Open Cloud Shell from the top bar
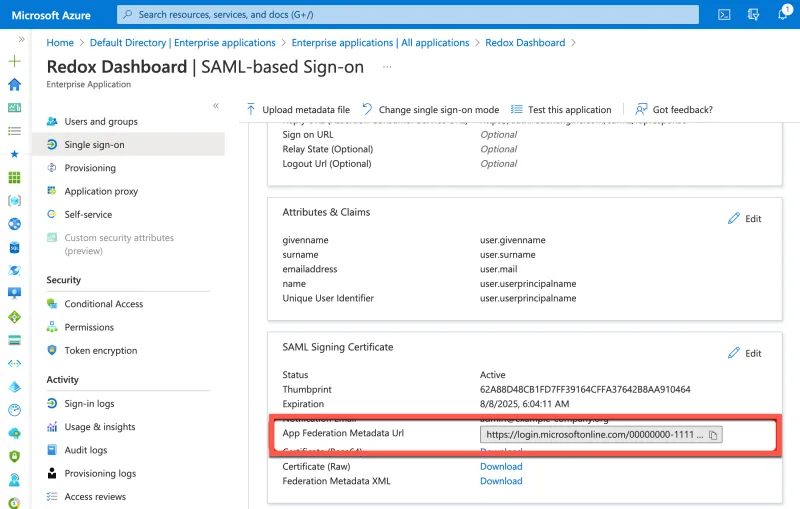800x509 pixels. pos(724,15)
